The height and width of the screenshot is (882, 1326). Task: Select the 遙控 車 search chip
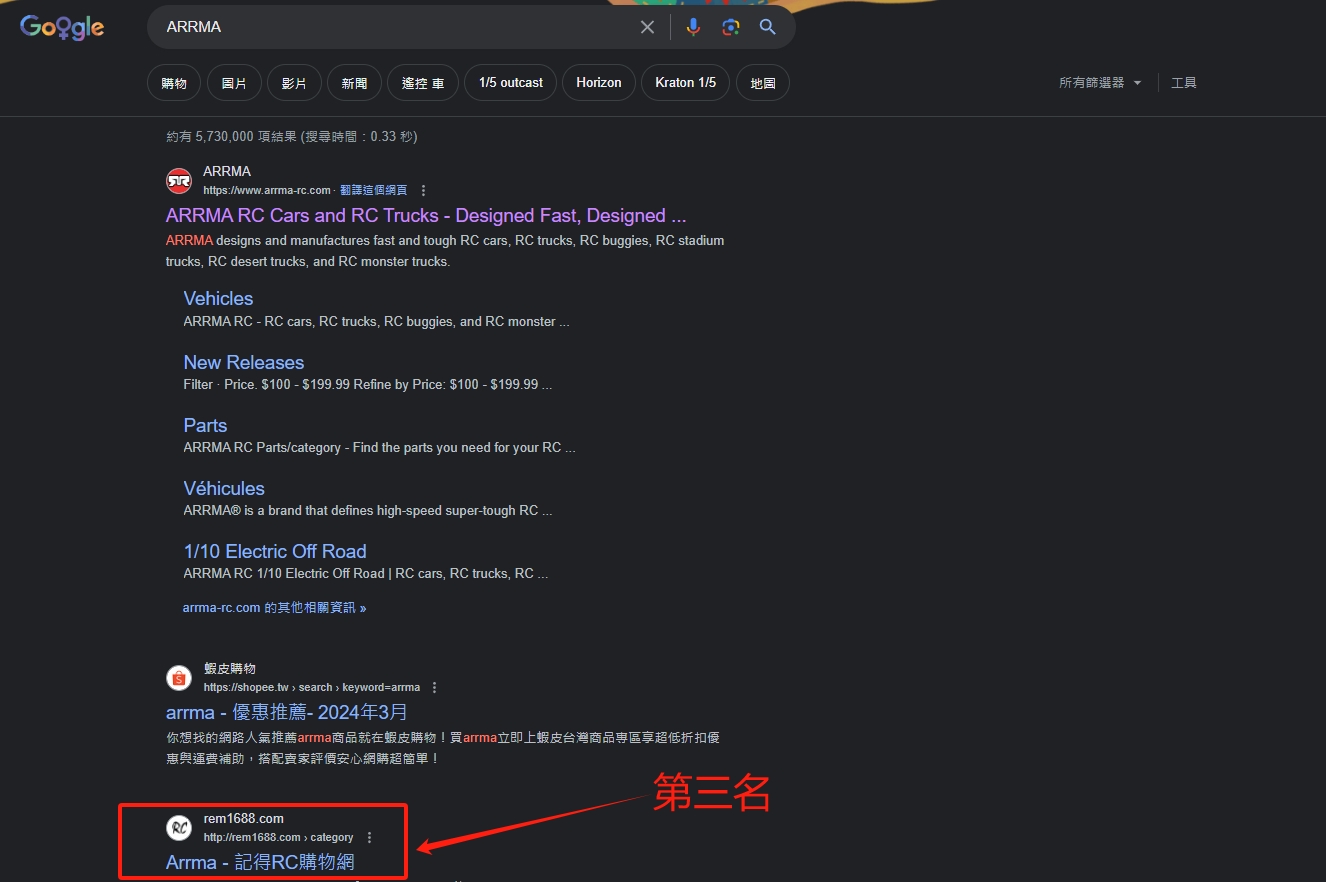point(423,83)
